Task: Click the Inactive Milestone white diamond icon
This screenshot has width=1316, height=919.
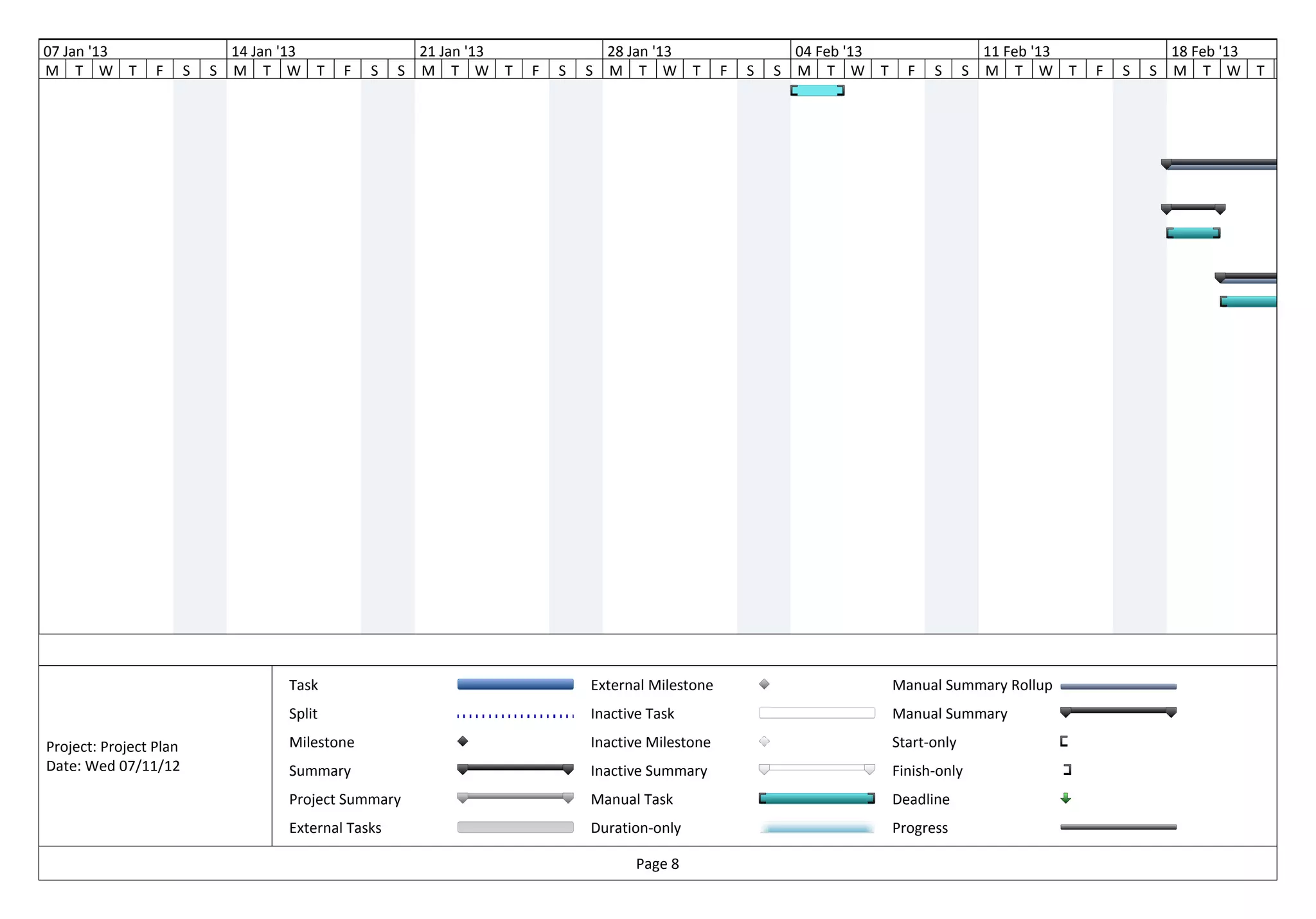Action: coord(764,741)
